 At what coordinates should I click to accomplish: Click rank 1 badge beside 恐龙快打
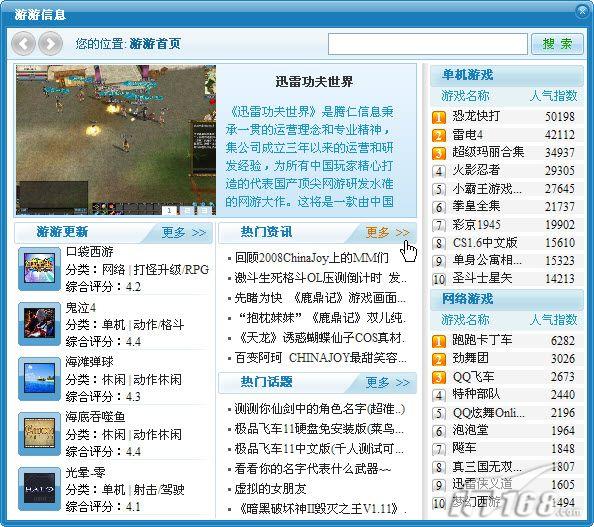pos(439,117)
